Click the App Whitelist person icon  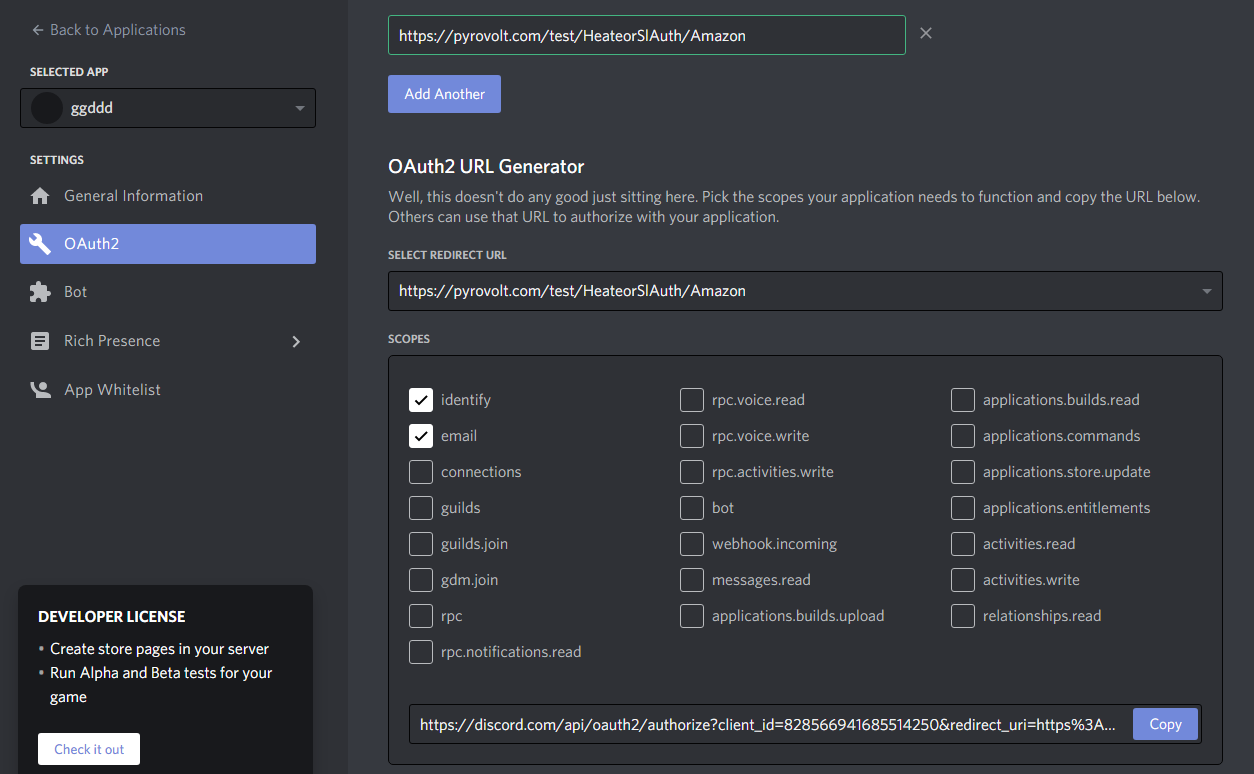pos(40,390)
